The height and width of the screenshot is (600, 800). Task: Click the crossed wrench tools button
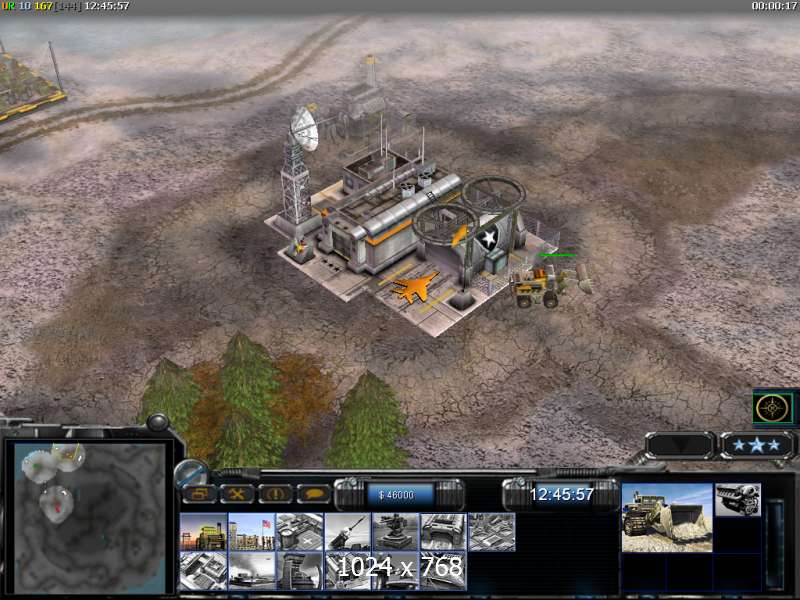click(237, 494)
